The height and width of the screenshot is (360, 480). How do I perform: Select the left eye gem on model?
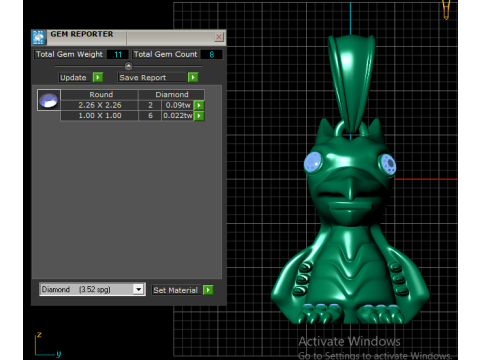pos(313,163)
